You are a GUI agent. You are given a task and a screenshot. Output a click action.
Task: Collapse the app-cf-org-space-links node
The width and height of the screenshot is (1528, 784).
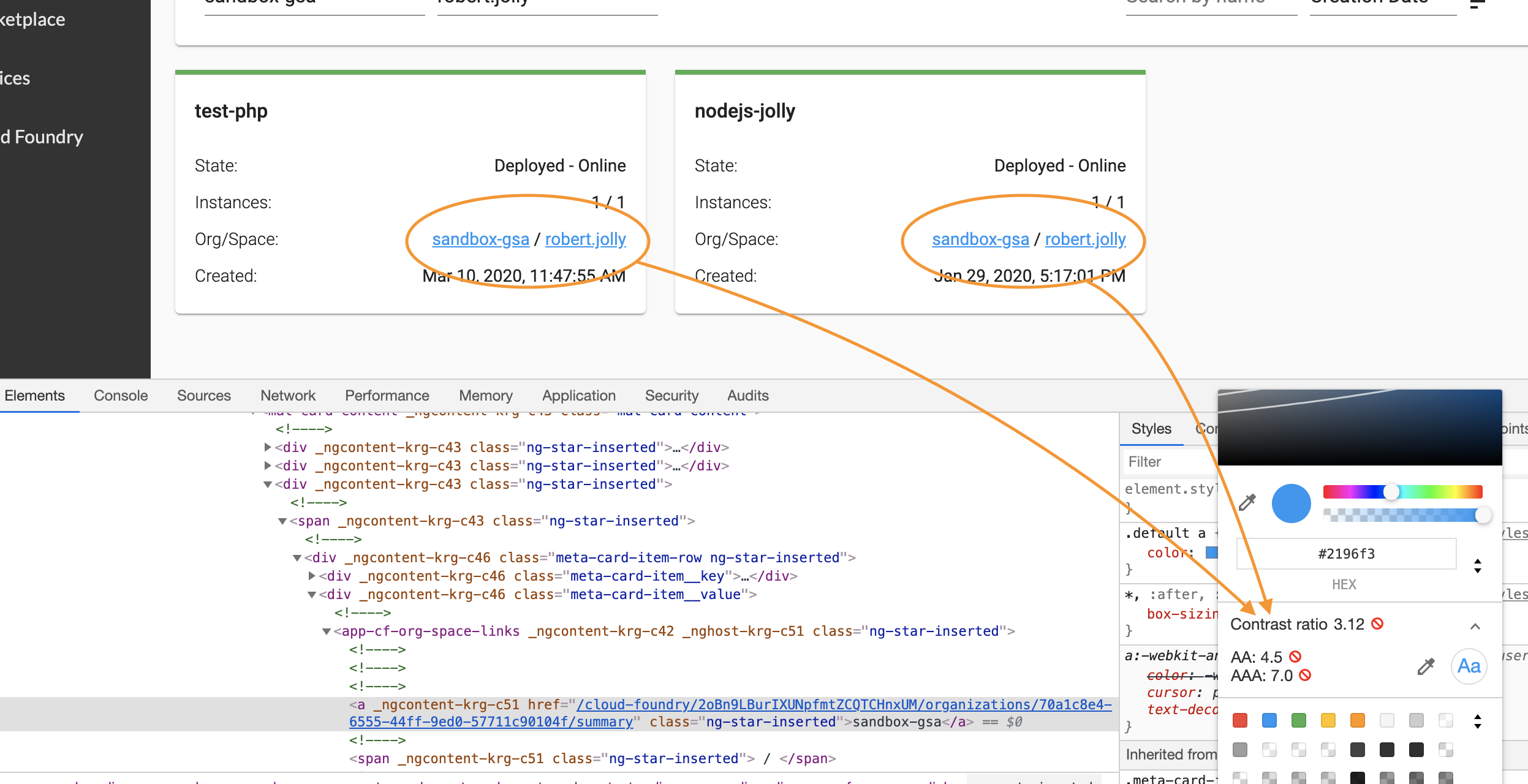coord(327,631)
